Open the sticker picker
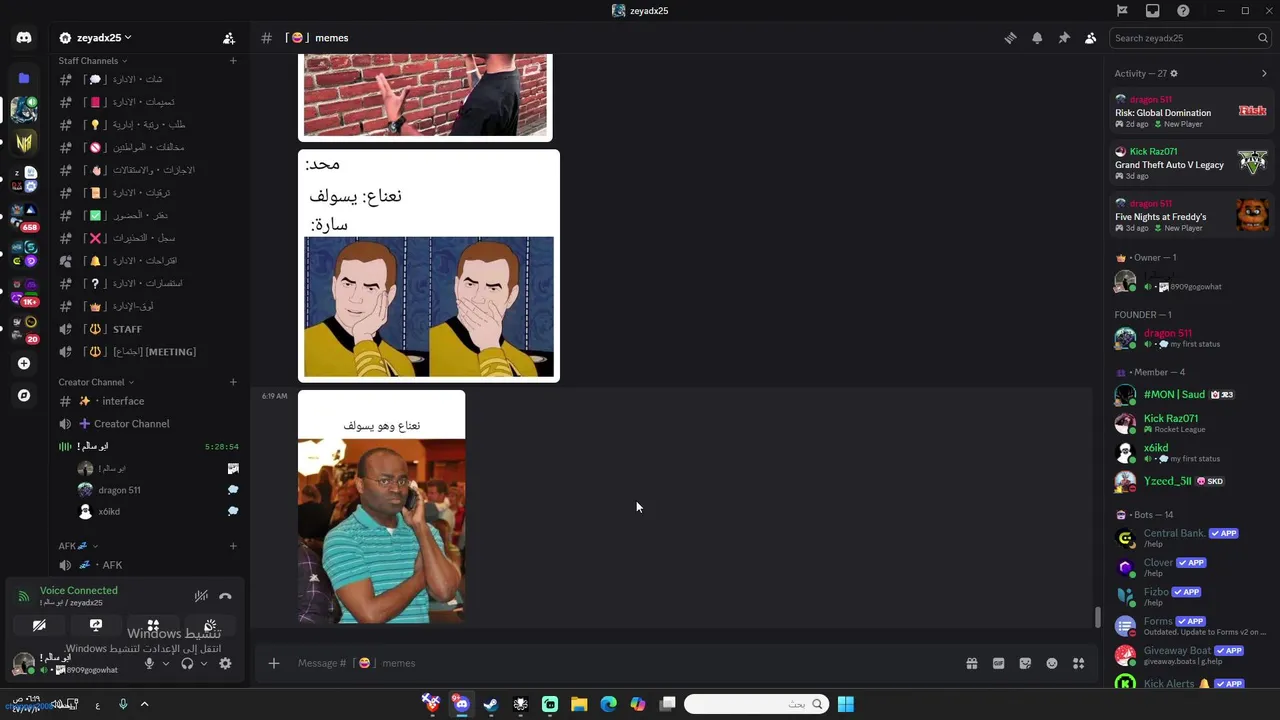Viewport: 1280px width, 720px height. click(1025, 663)
